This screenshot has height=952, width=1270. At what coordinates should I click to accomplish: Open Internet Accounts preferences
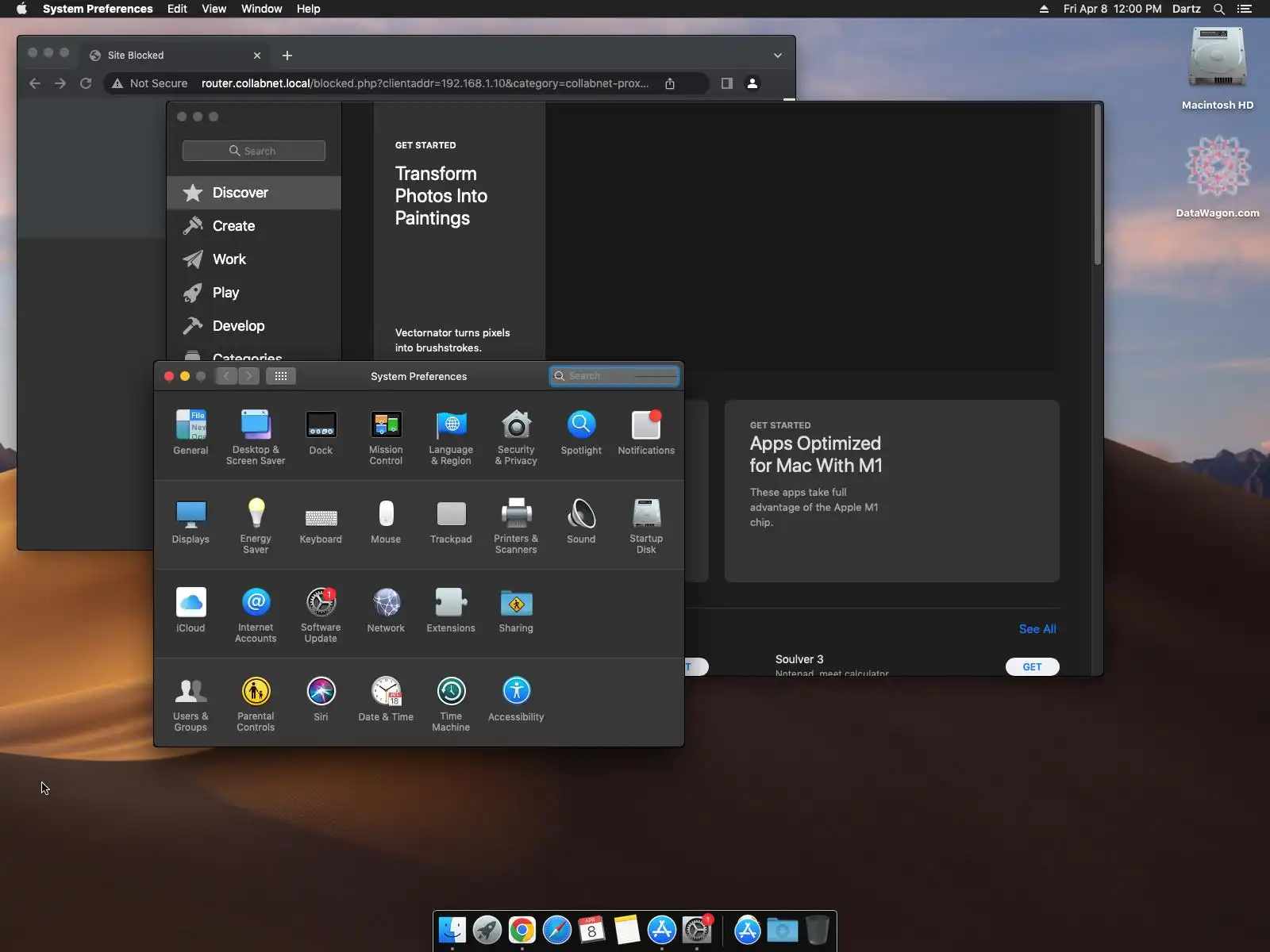[256, 615]
